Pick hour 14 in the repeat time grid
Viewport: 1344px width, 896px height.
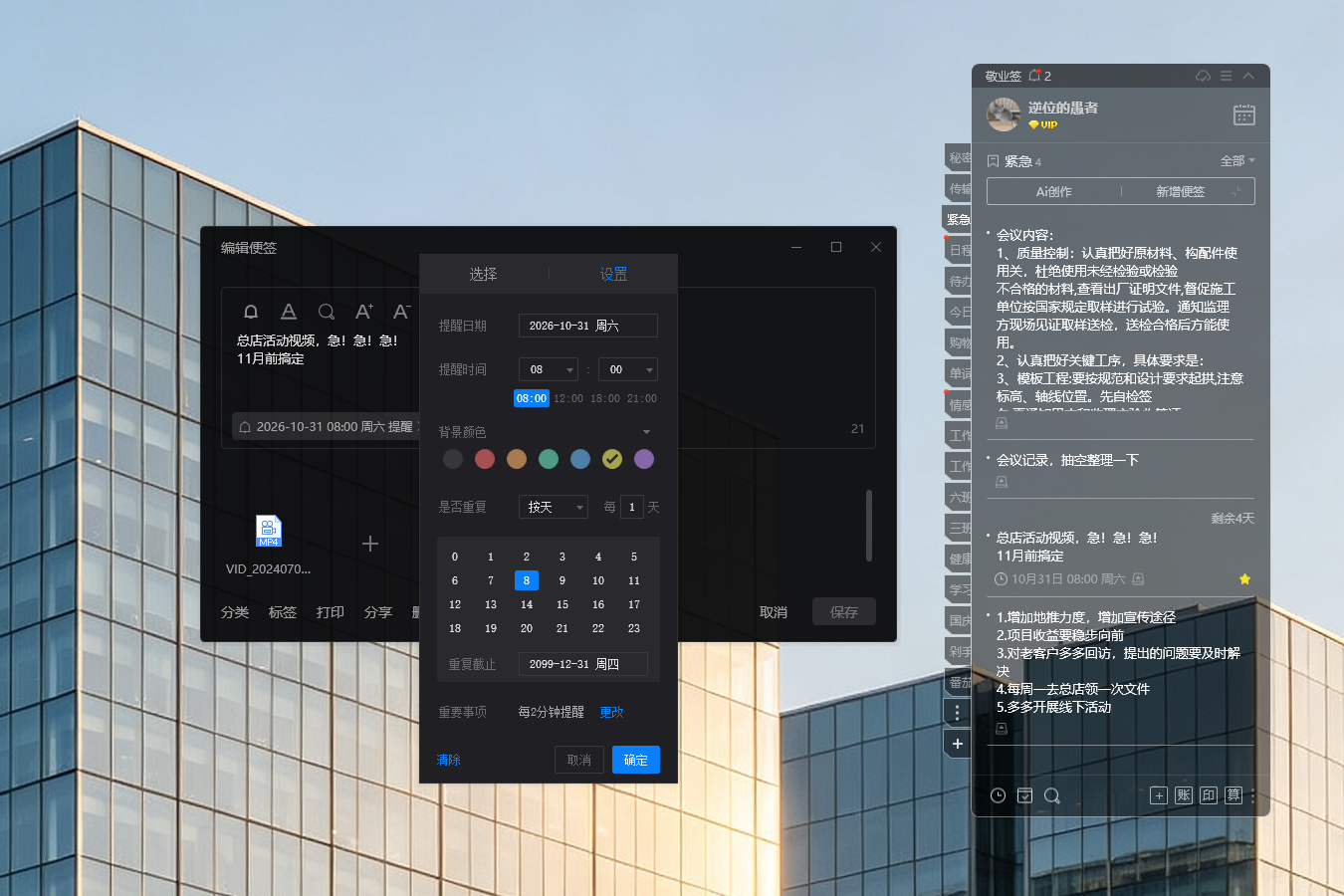527,604
